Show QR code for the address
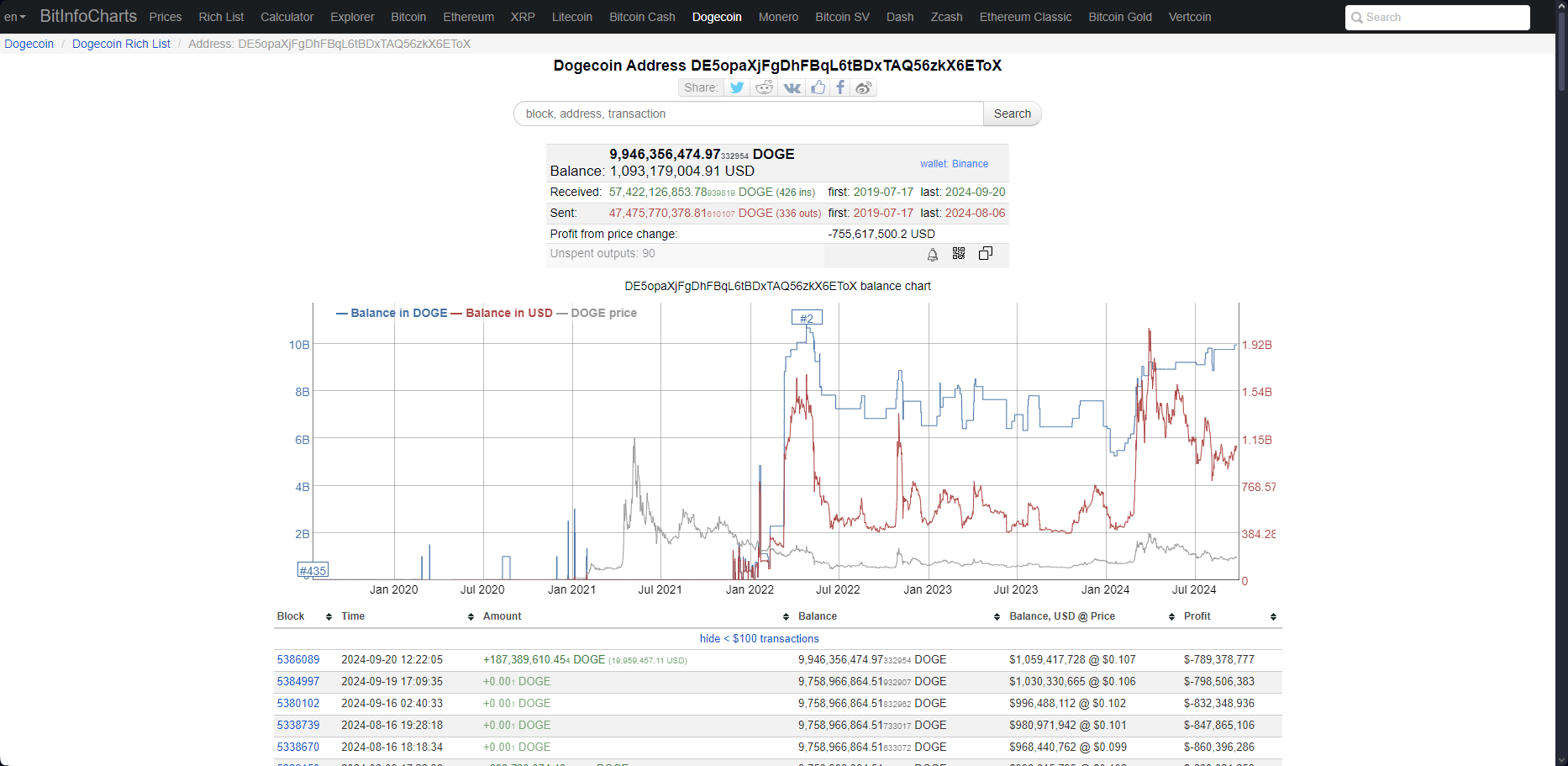The height and width of the screenshot is (766, 1568). [x=959, y=254]
